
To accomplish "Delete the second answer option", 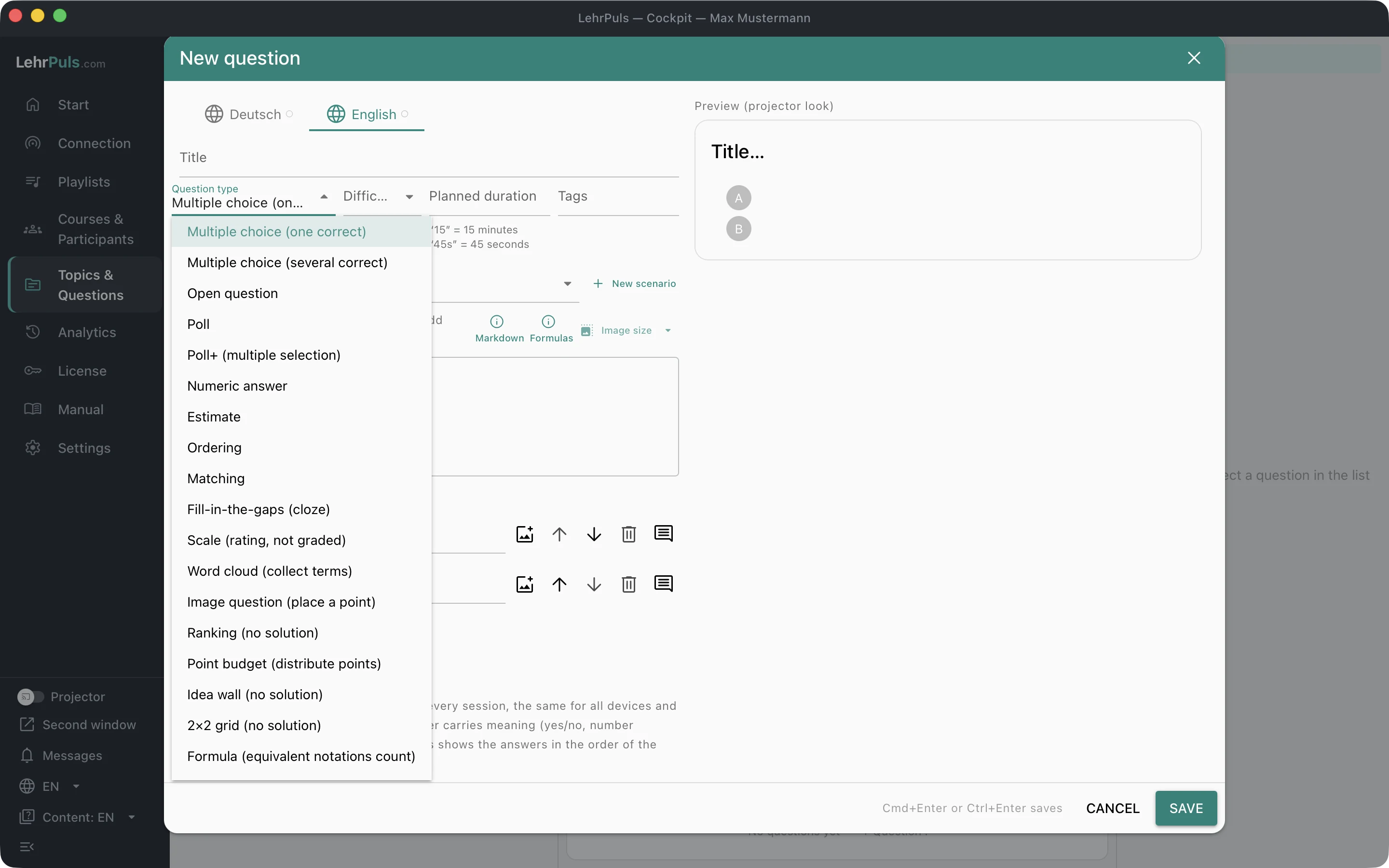I will tap(628, 584).
